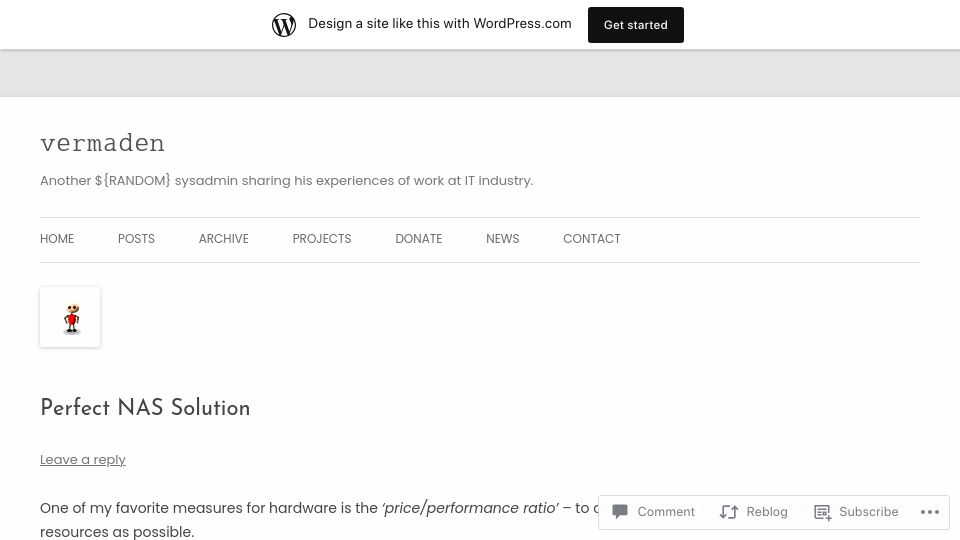
Task: Click the WordPress logo icon
Action: [283, 25]
